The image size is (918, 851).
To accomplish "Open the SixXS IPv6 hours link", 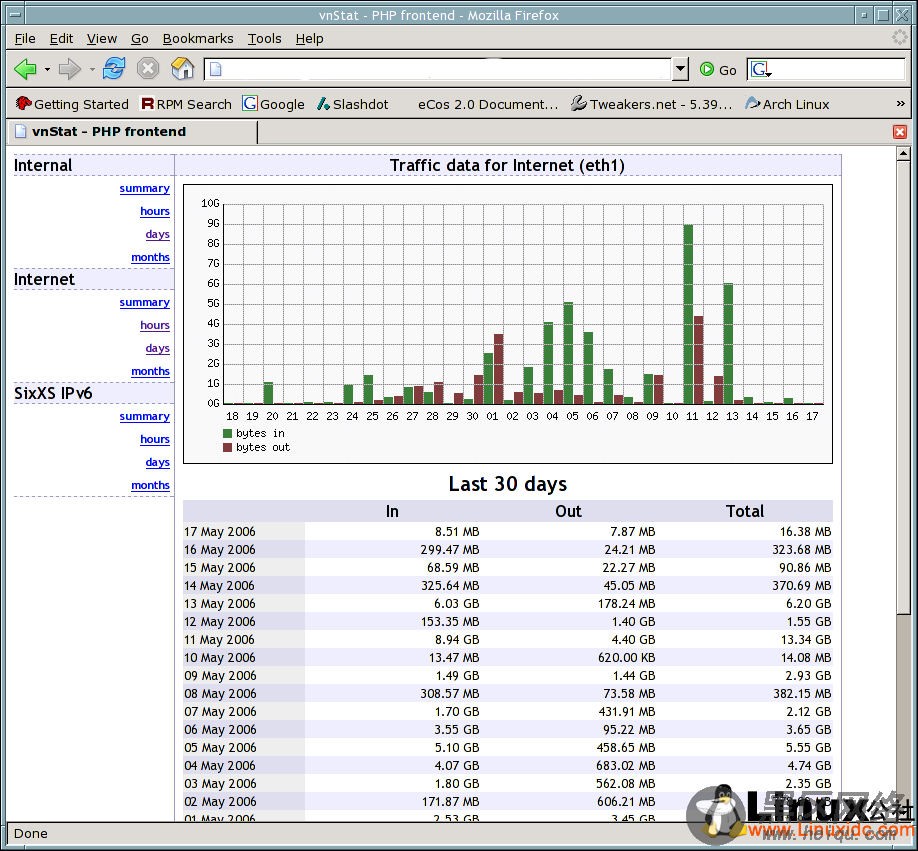I will tap(155, 440).
